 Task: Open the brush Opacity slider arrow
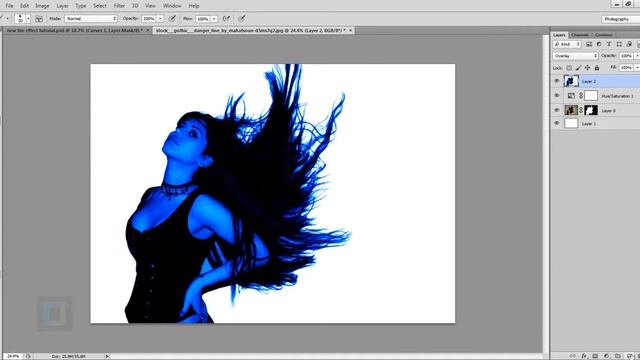point(160,19)
